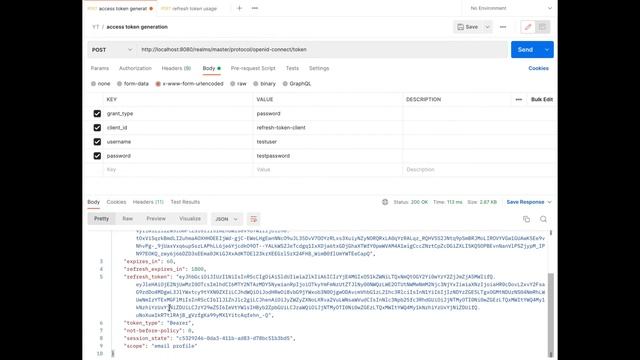Click Save Response

pos(525,202)
